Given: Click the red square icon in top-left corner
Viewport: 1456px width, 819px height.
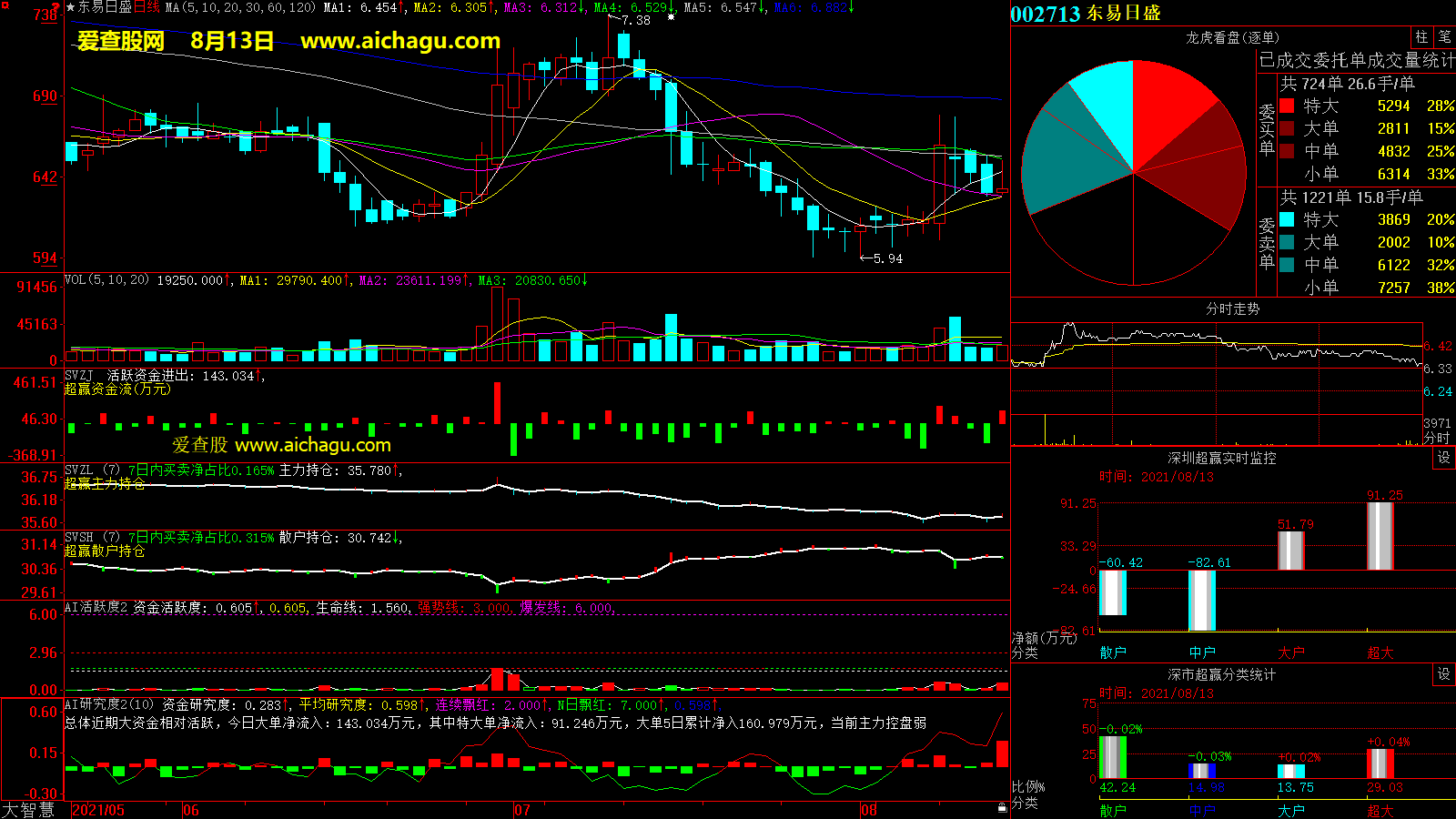Looking at the screenshot, I should point(5,5).
